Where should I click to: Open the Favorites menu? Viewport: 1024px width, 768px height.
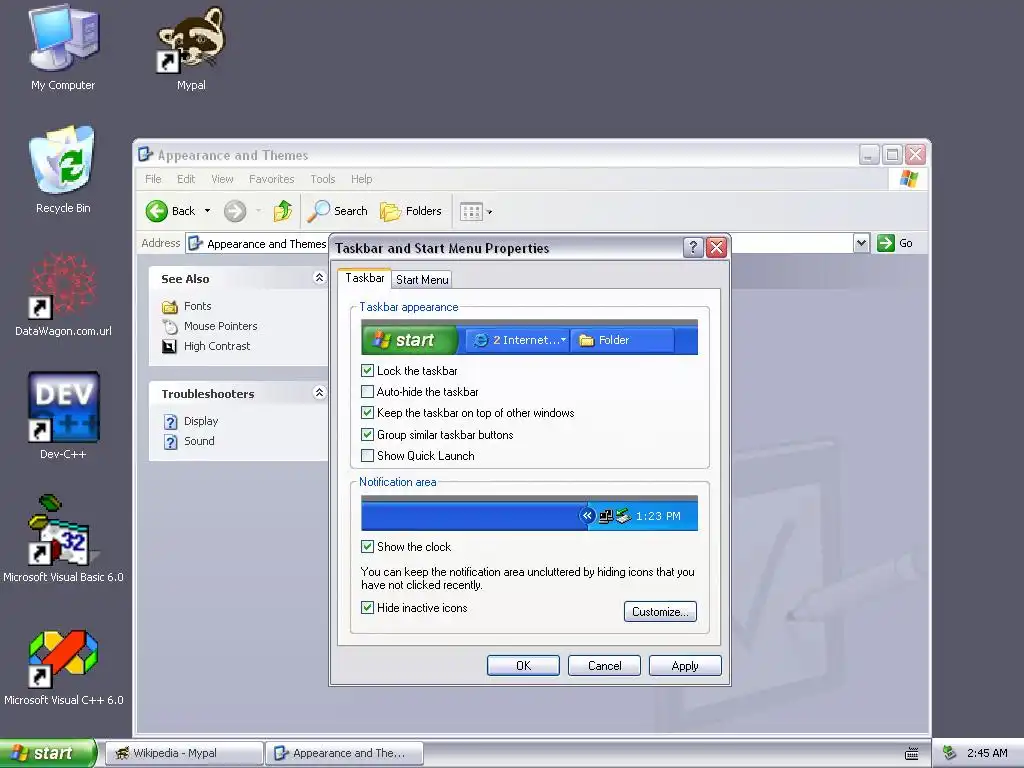[x=272, y=179]
